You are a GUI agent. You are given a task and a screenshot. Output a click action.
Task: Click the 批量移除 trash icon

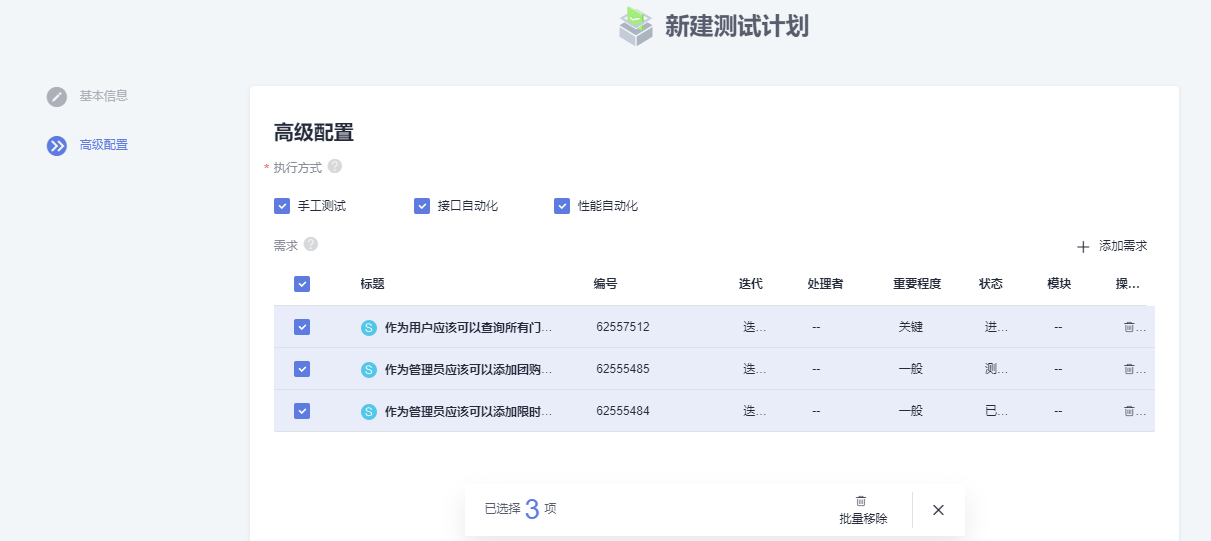[861, 501]
